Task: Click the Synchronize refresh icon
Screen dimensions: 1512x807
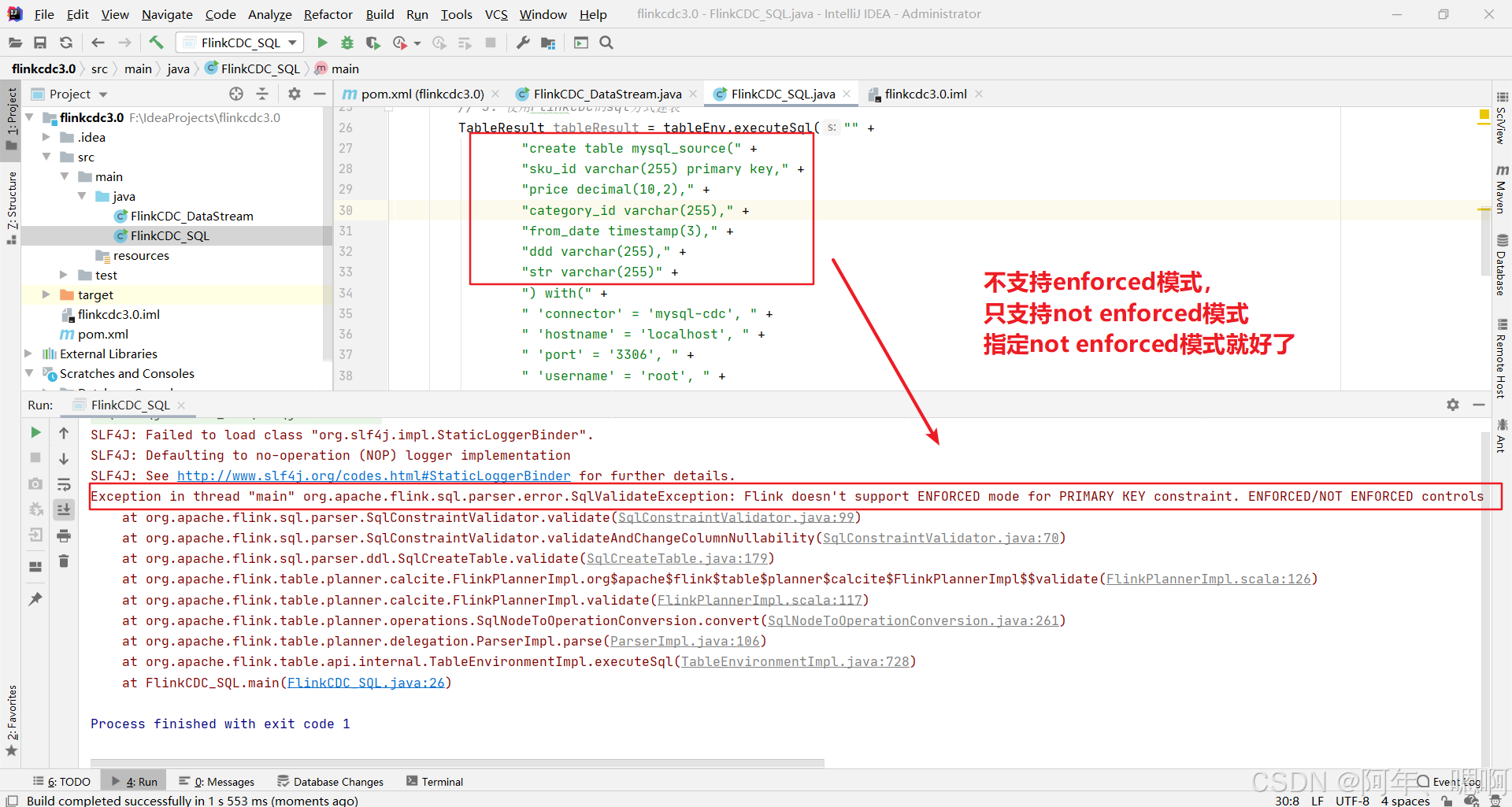Action: point(66,43)
